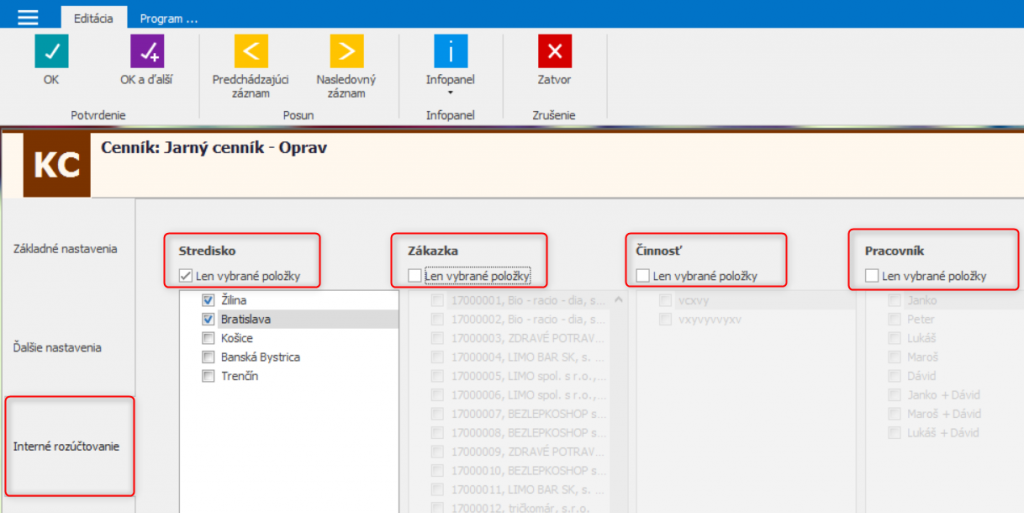Select Interné rozúčtovanie section
Screen dimensions: 1024x513
67,446
